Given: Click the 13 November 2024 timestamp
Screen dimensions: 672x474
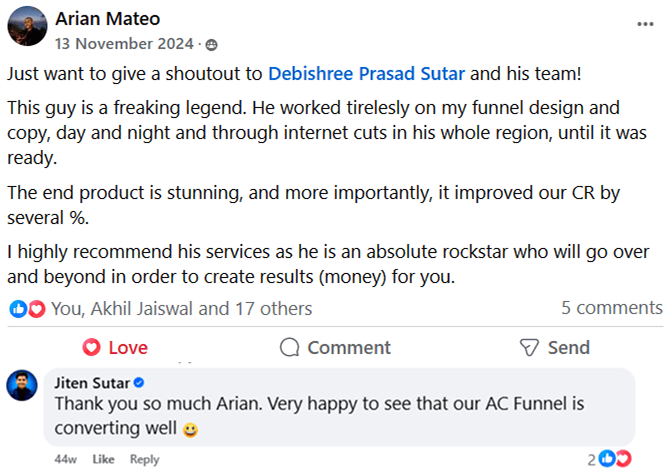Looking at the screenshot, I should pos(125,44).
